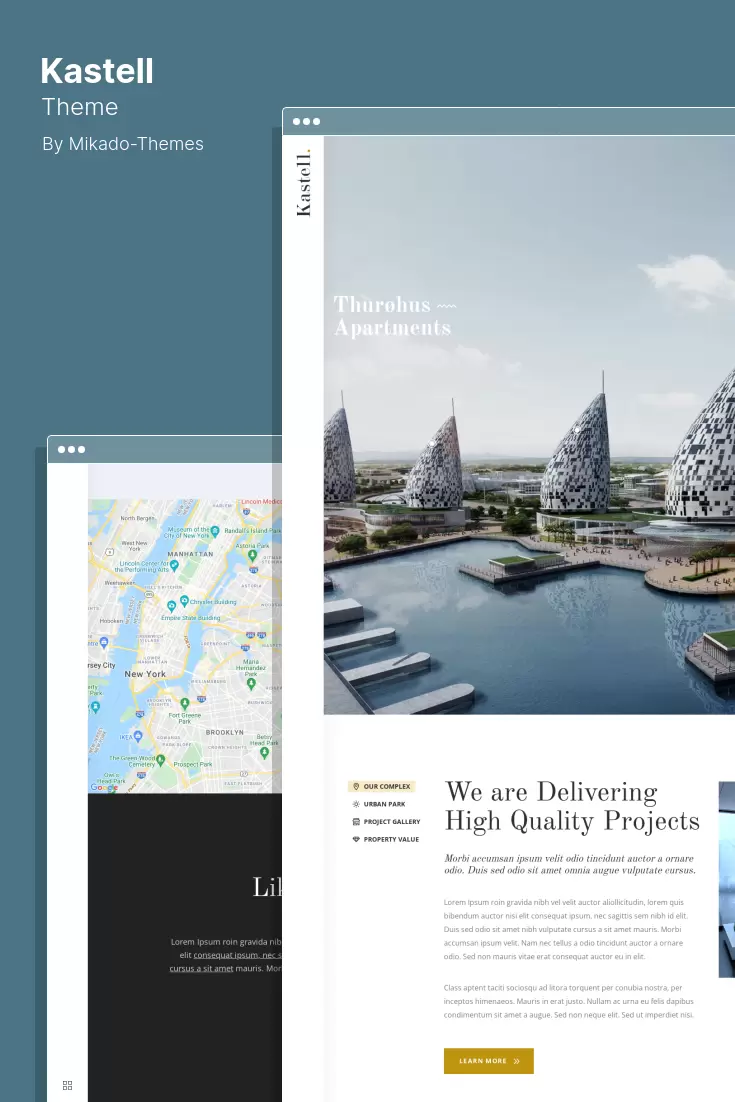The height and width of the screenshot is (1102, 735).
Task: Select the Urban Park tab
Action: 379,804
